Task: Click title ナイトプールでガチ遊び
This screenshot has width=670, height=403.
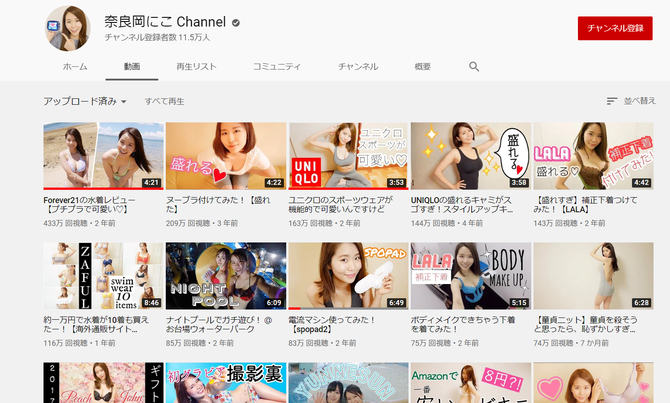Action: (x=219, y=324)
